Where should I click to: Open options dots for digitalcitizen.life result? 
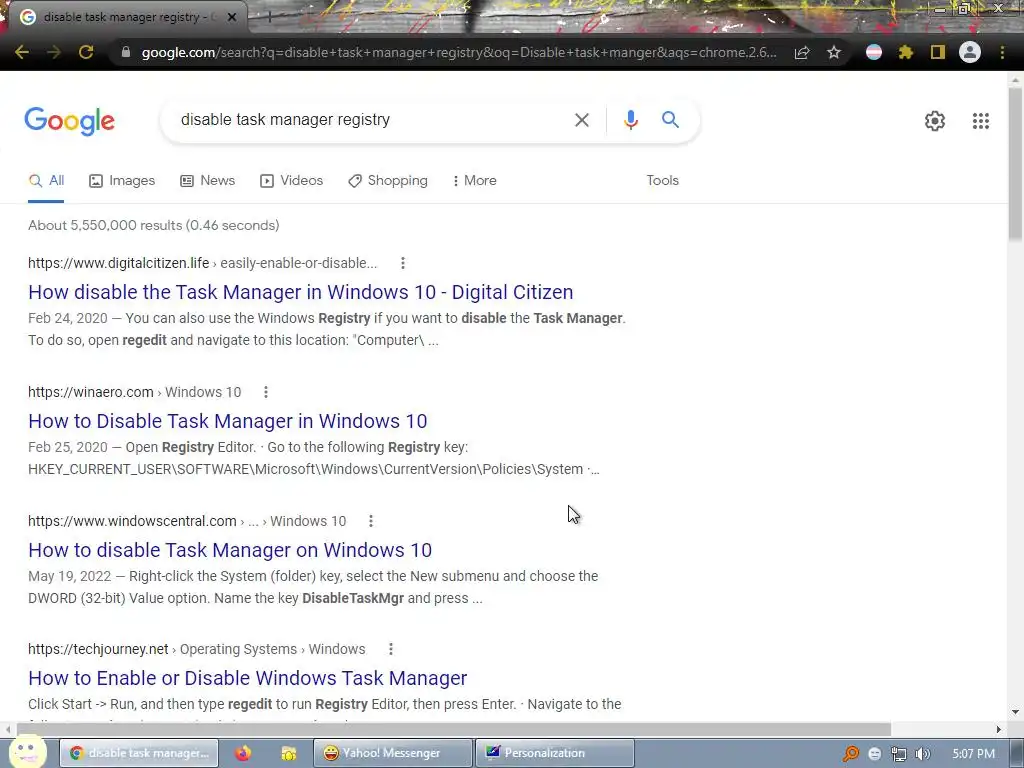click(403, 263)
